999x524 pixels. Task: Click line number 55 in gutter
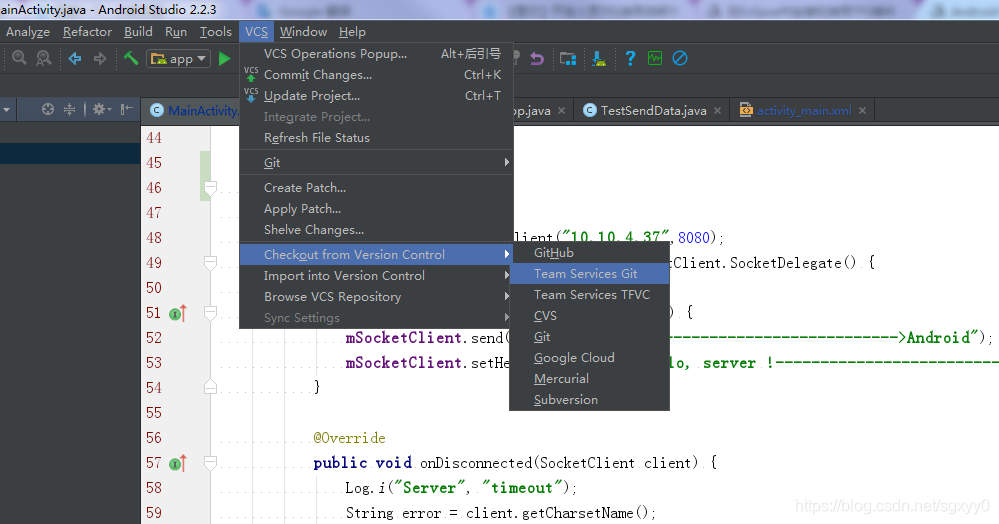154,413
